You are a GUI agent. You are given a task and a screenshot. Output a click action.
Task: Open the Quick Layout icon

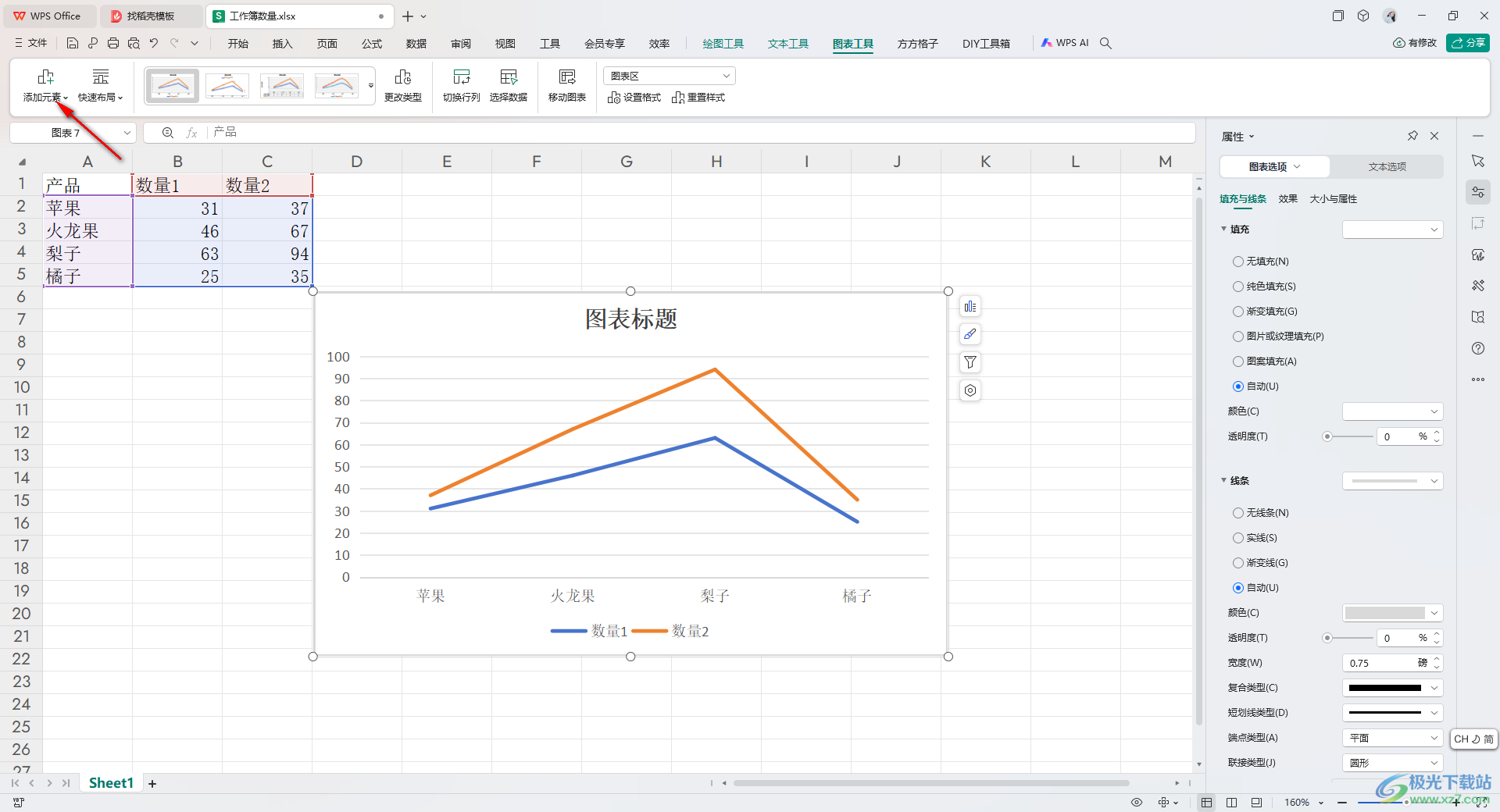[101, 77]
